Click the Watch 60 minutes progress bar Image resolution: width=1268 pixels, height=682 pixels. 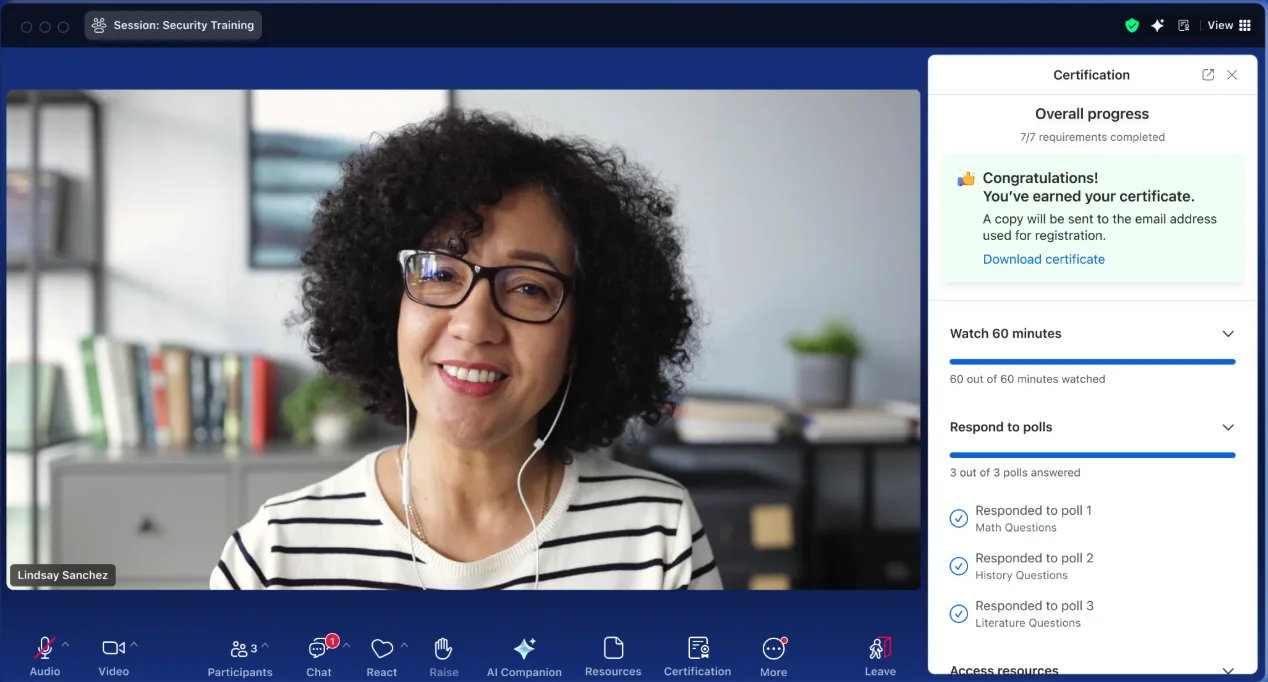click(1092, 362)
